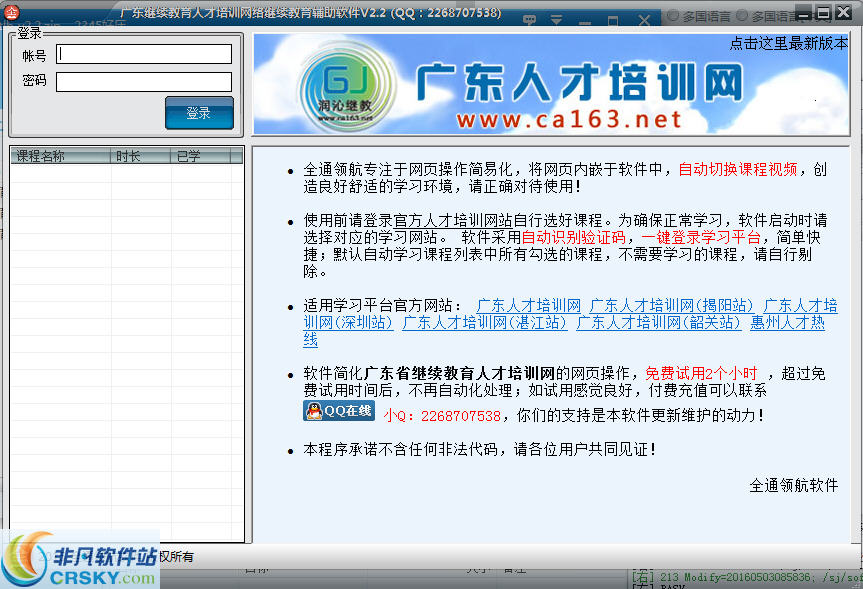This screenshot has height=589, width=863.
Task: Open www.ca163.net address in banner
Action: point(569,119)
